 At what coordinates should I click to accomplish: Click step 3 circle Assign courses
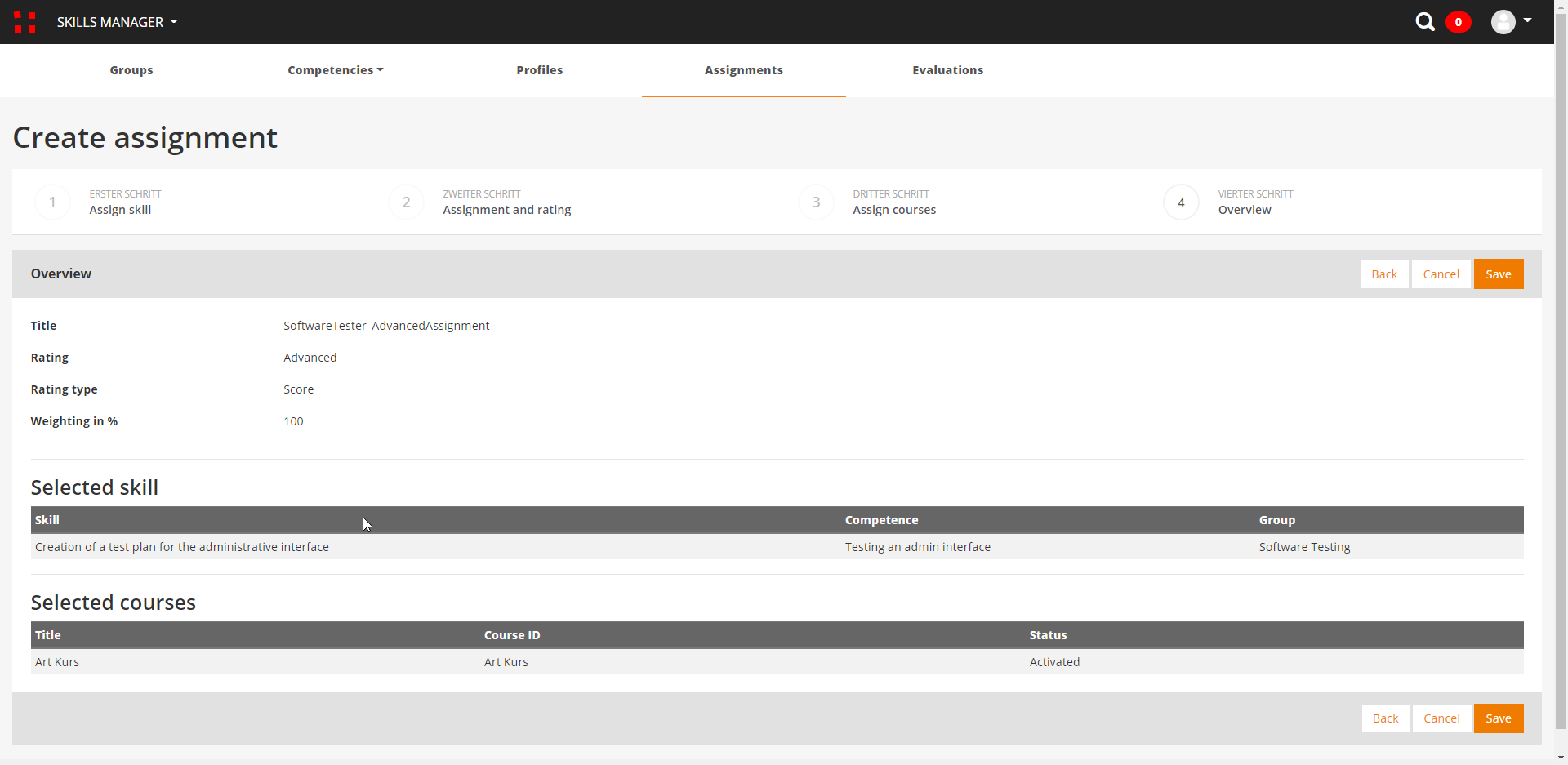[x=816, y=202]
